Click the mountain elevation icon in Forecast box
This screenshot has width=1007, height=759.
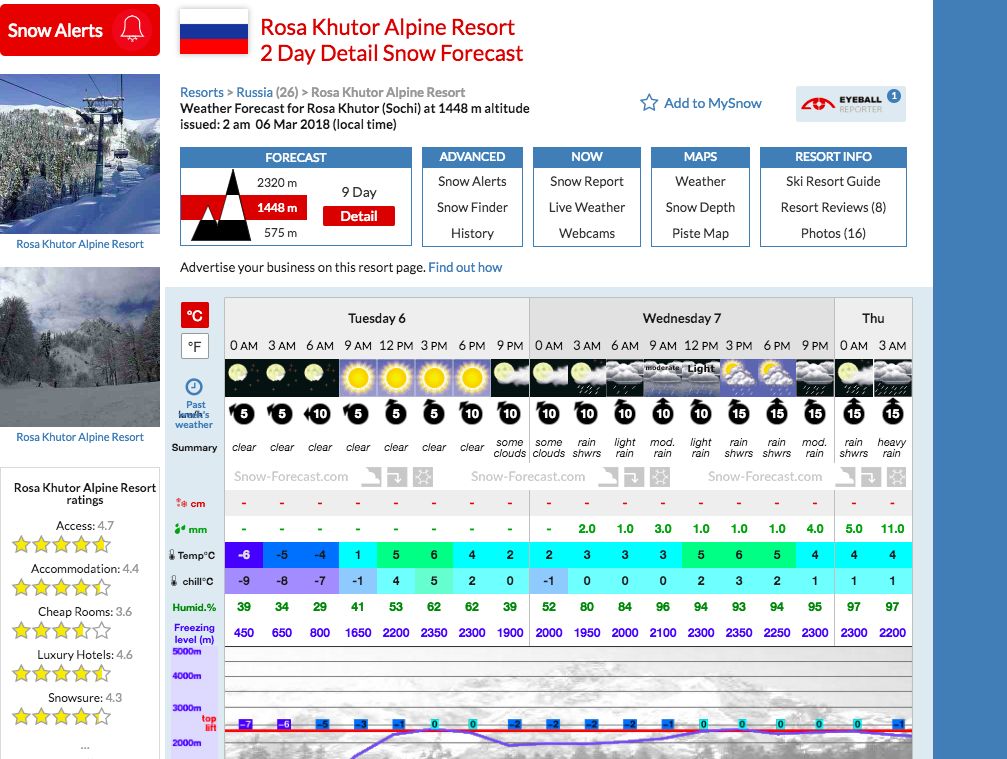tap(222, 205)
